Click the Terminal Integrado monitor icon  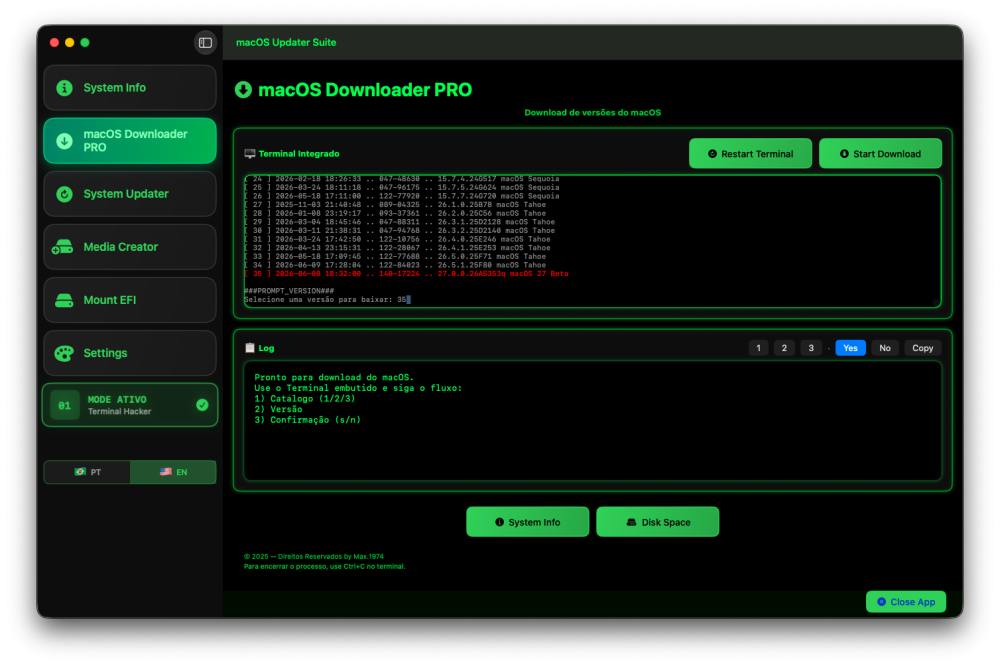[x=250, y=154]
